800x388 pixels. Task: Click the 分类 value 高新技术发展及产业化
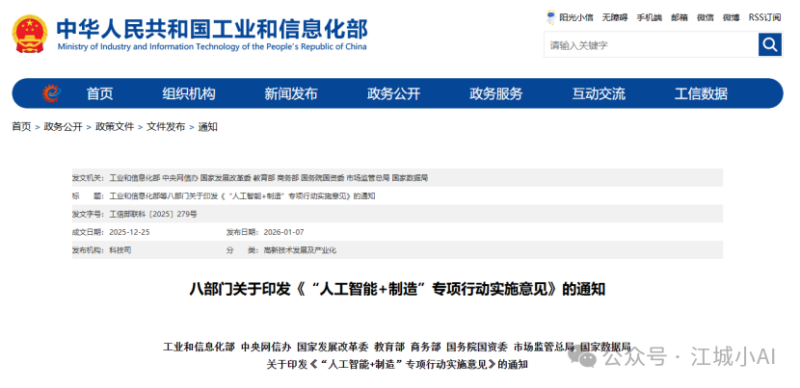click(300, 251)
